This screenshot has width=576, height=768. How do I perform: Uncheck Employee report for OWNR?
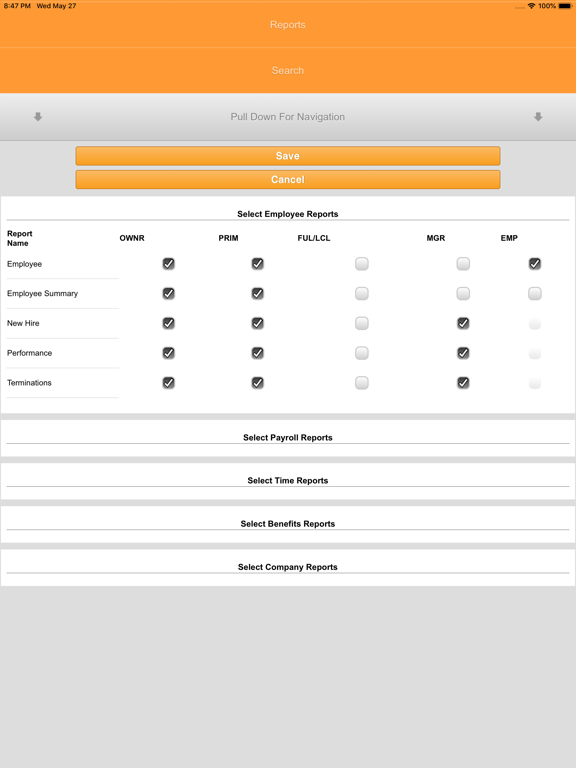pyautogui.click(x=168, y=264)
